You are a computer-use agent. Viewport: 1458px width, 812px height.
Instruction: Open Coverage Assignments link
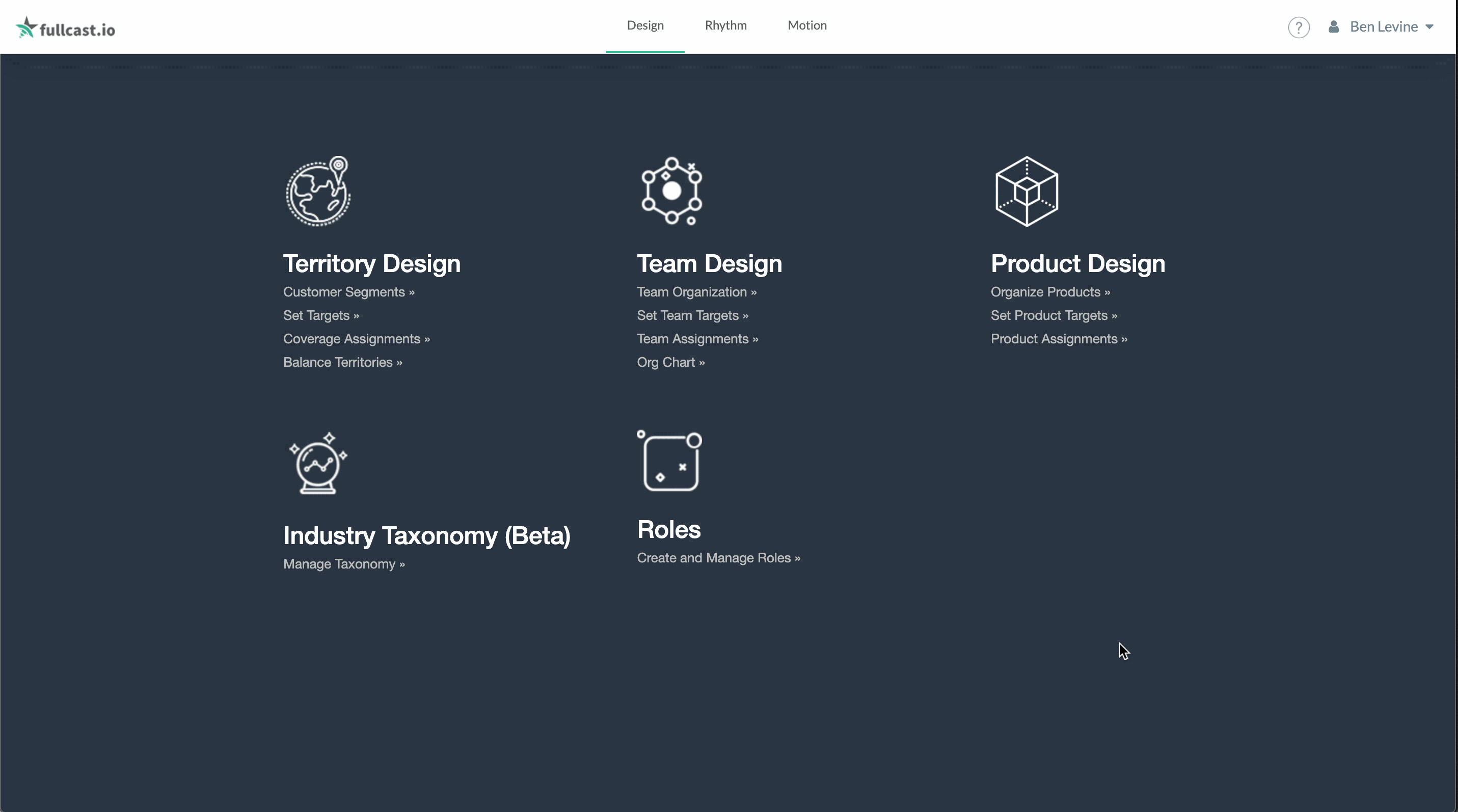coord(356,339)
